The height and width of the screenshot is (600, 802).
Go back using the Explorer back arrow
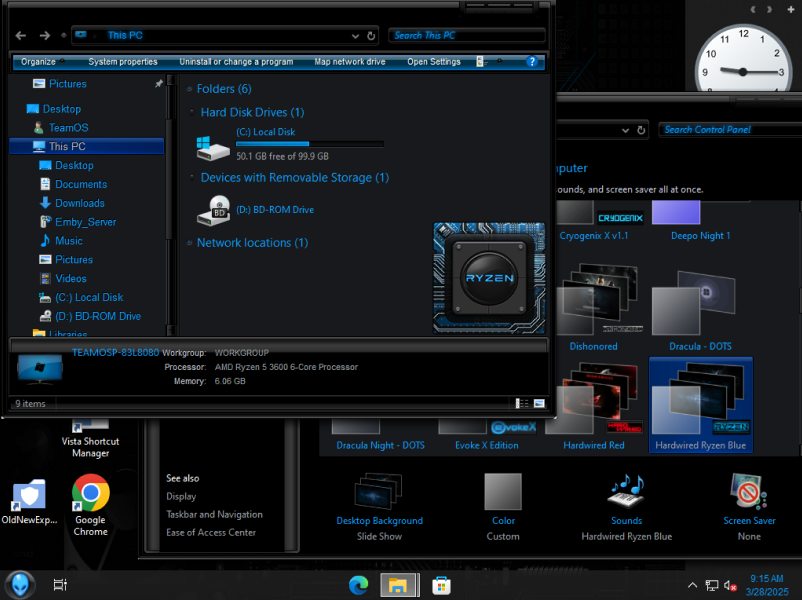(x=21, y=35)
